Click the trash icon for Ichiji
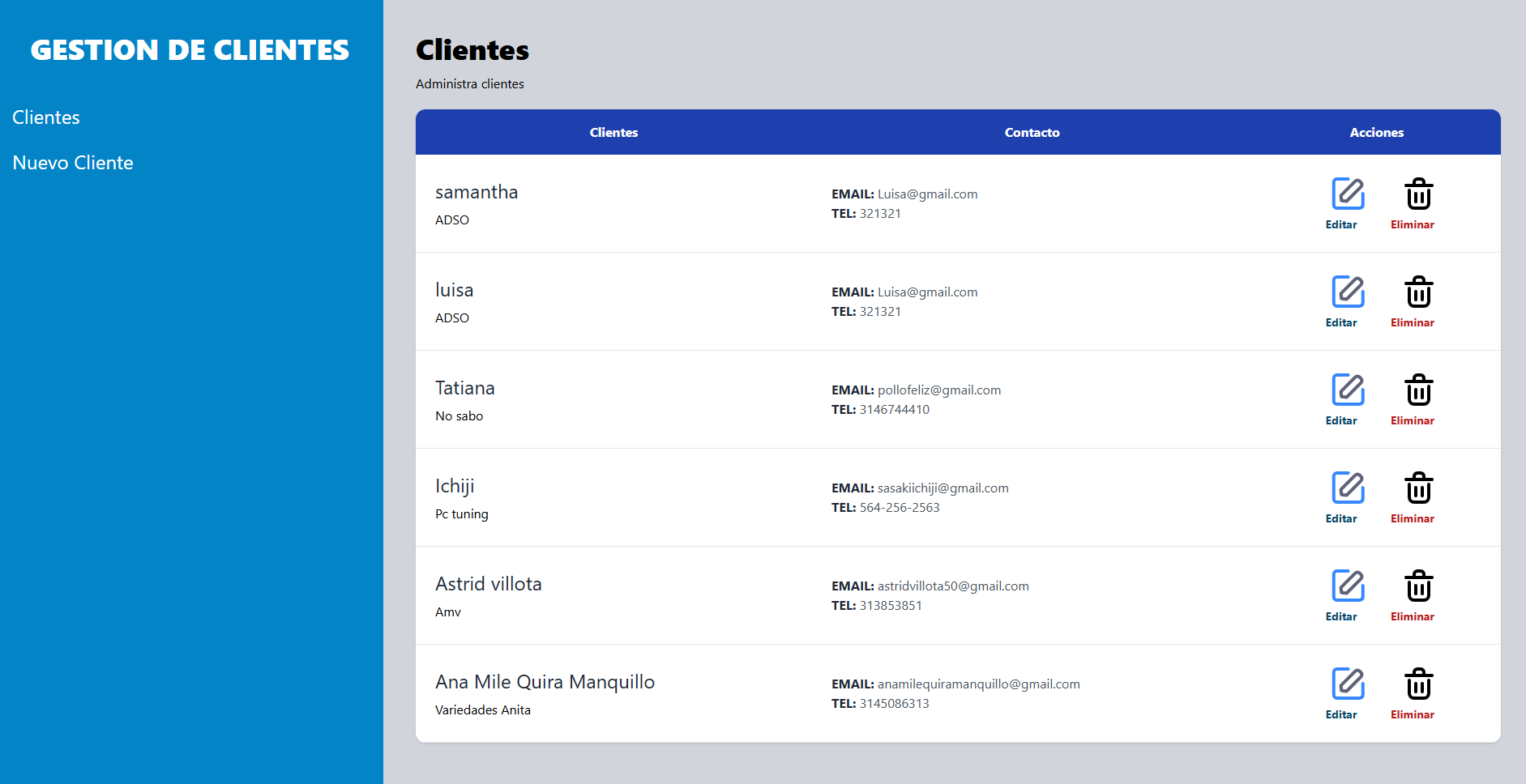This screenshot has width=1526, height=784. click(x=1418, y=488)
